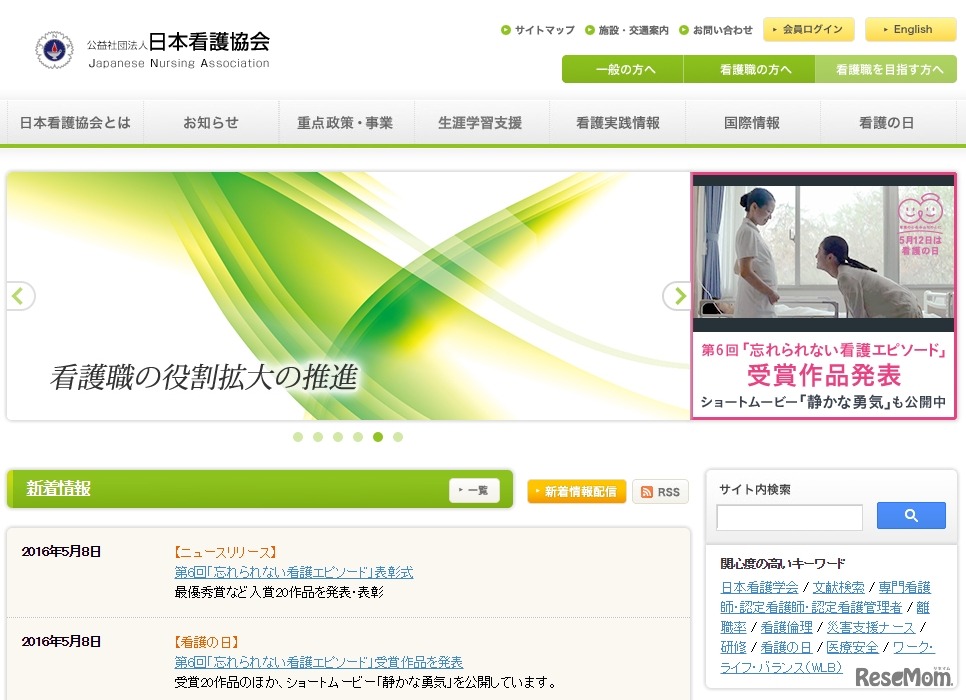
Task: Open お問い合わせ contact link
Action: [x=716, y=30]
